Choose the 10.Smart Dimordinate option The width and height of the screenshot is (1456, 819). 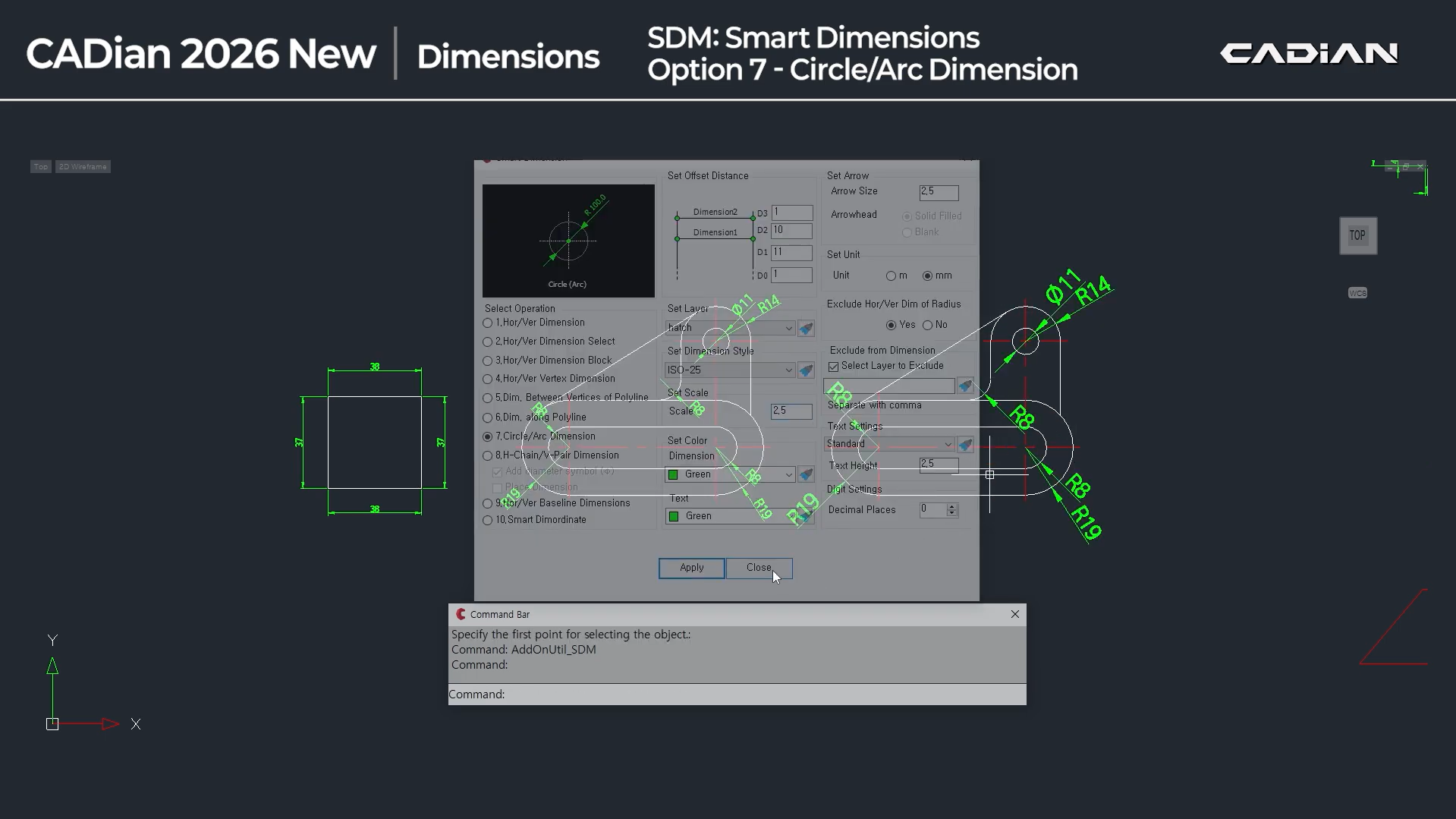488,521
